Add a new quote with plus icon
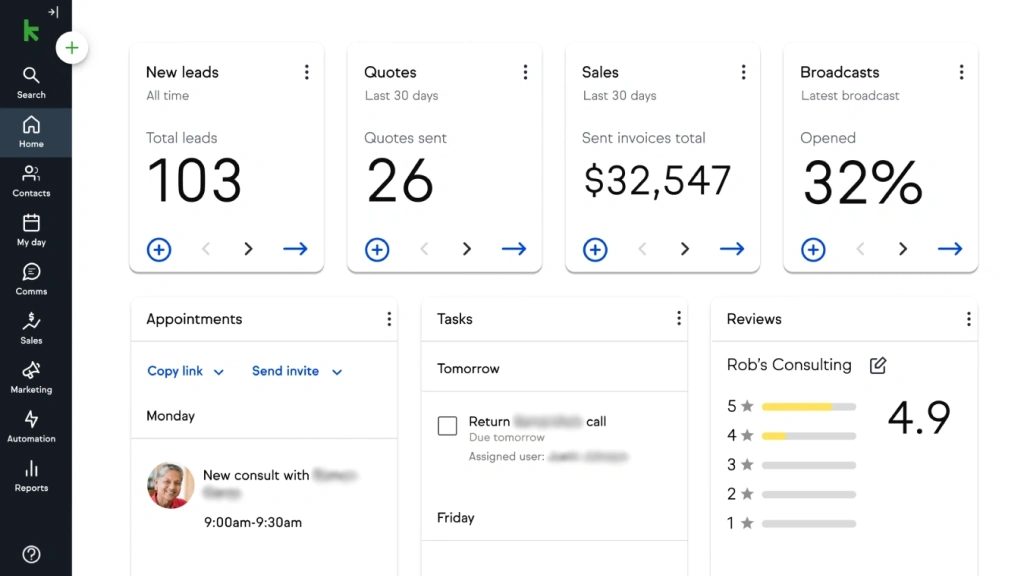Viewport: 1024px width, 576px height. [377, 249]
